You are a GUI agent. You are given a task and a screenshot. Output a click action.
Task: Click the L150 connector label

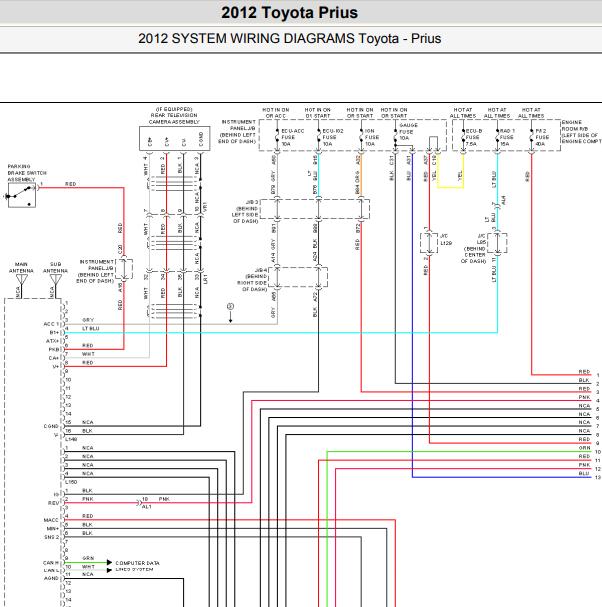pyautogui.click(x=71, y=482)
